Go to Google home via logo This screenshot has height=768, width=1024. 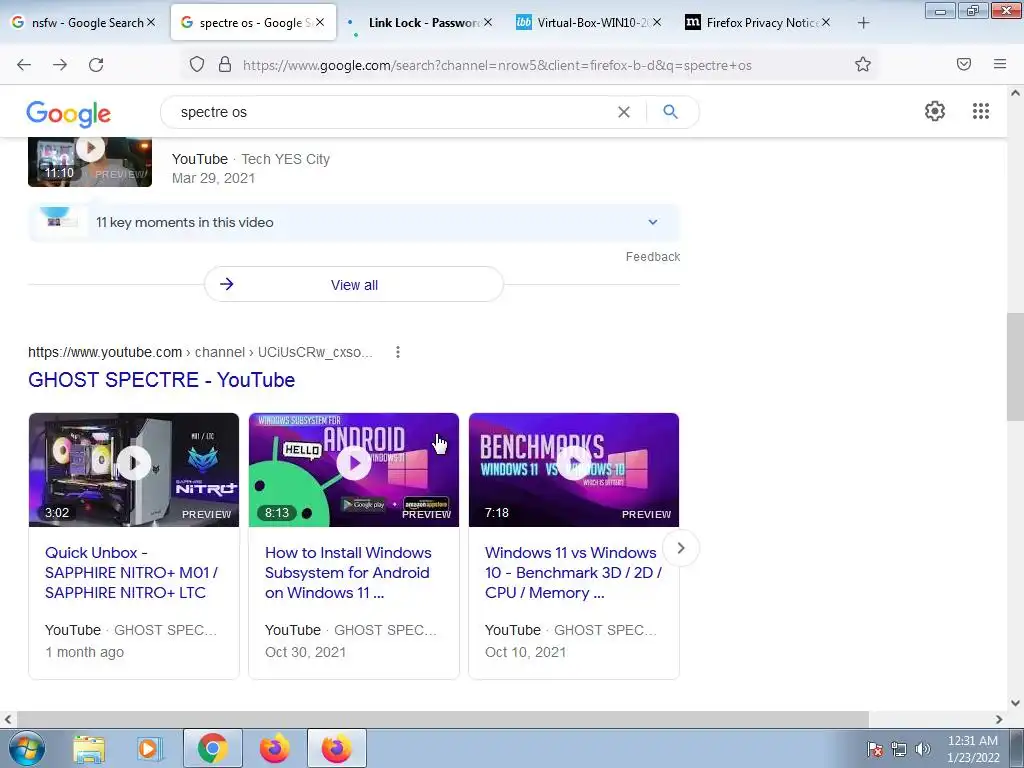(69, 114)
